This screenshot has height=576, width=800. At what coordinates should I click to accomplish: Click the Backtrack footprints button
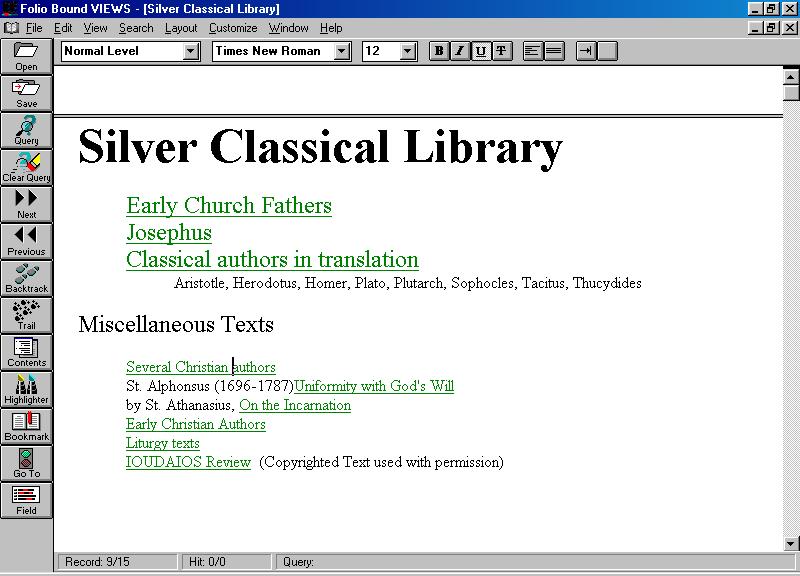tap(27, 279)
